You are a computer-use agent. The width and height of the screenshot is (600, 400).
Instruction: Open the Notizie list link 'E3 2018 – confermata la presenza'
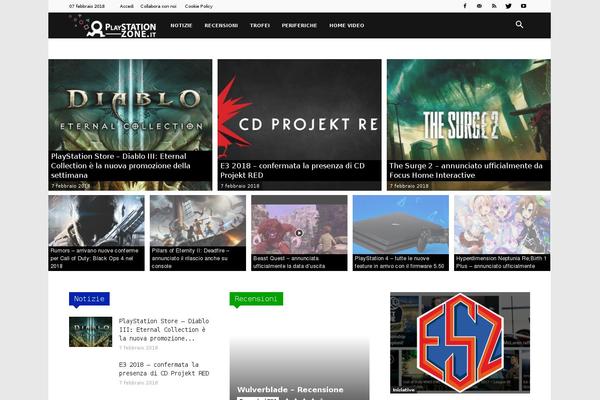pyautogui.click(x=164, y=369)
